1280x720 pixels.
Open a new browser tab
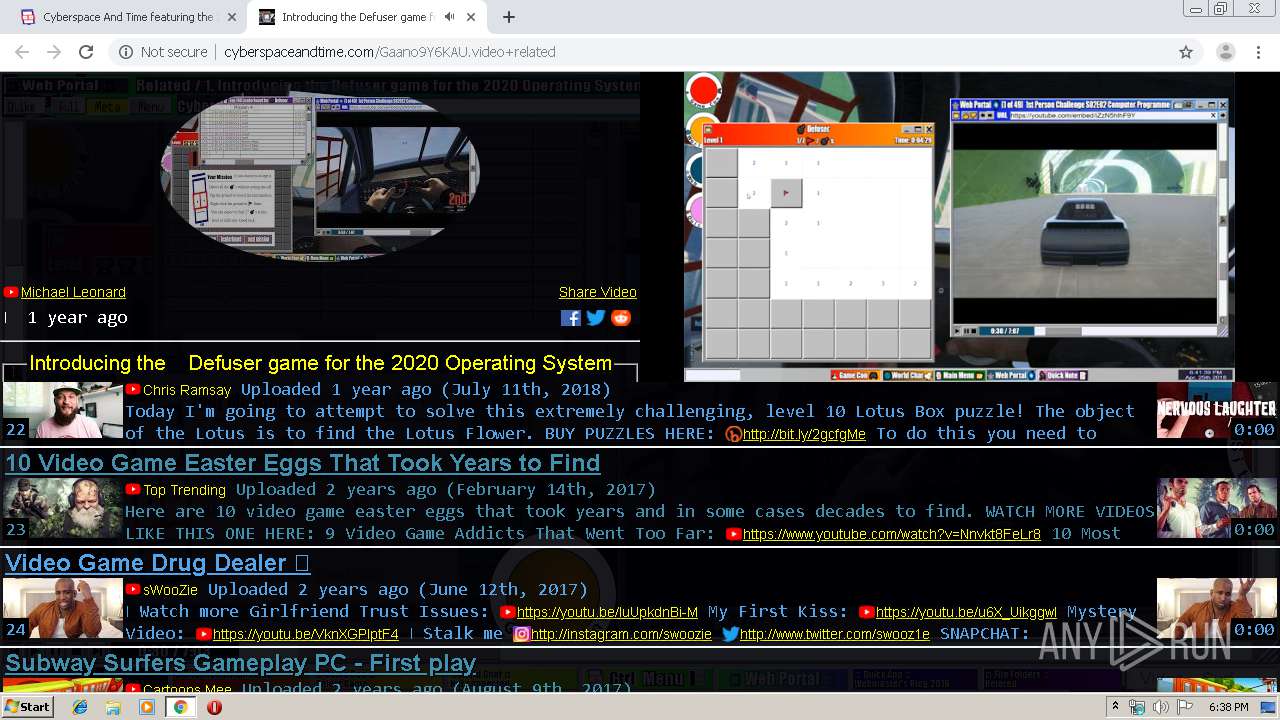click(x=509, y=17)
